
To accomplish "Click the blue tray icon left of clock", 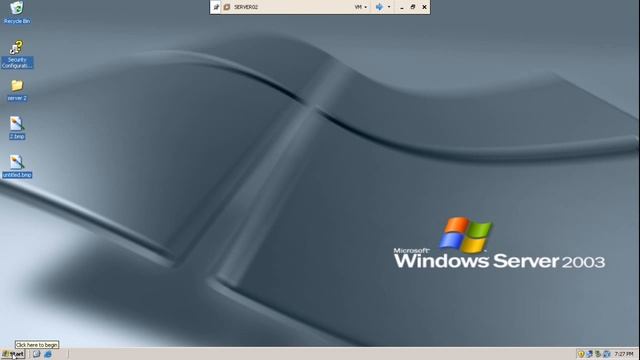I will pyautogui.click(x=607, y=354).
